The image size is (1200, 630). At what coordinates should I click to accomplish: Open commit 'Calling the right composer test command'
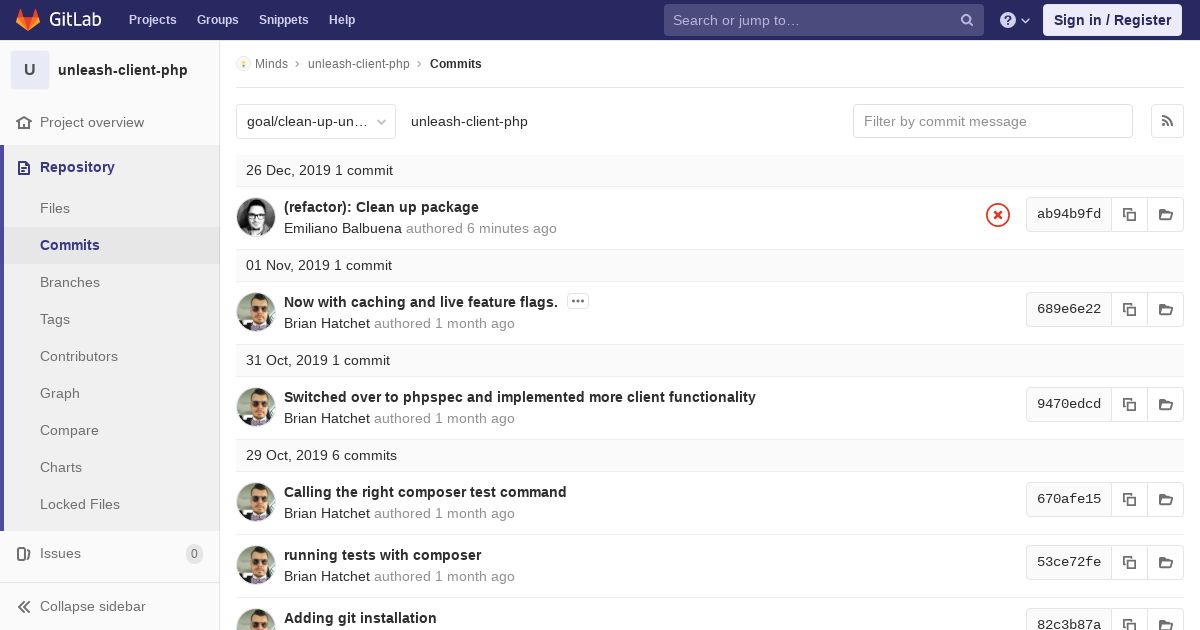[425, 492]
